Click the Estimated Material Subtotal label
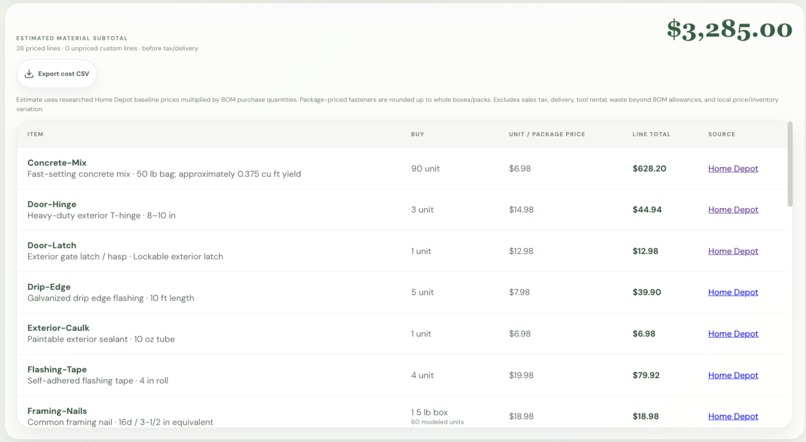This screenshot has width=806, height=442. pyautogui.click(x=72, y=38)
